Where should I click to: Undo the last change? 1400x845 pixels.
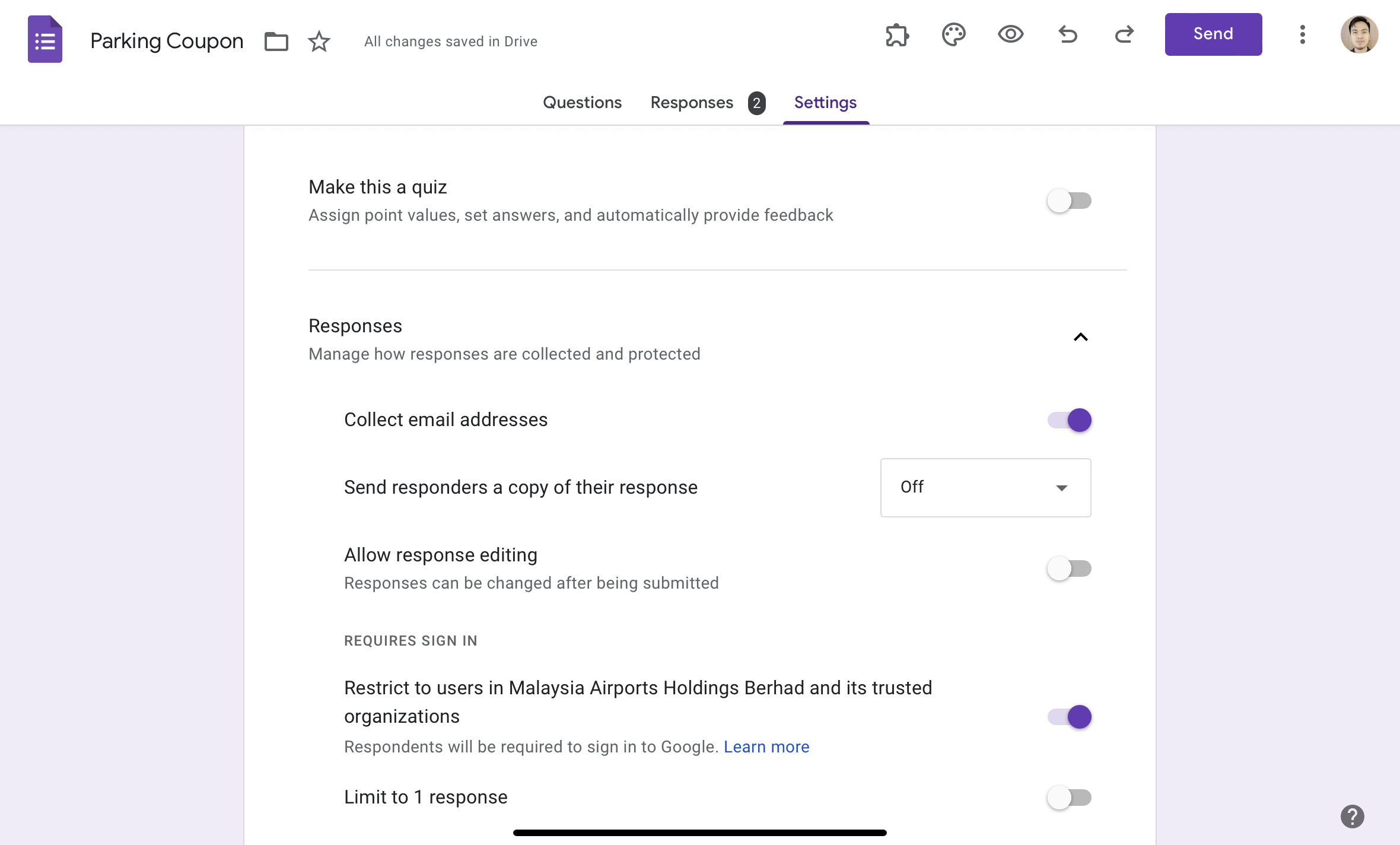click(x=1068, y=35)
